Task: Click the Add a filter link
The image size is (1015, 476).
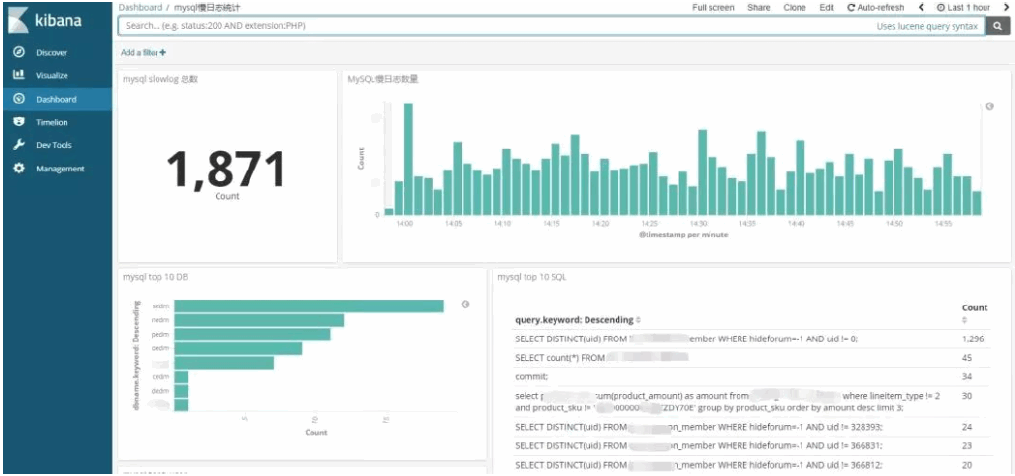Action: click(x=143, y=52)
